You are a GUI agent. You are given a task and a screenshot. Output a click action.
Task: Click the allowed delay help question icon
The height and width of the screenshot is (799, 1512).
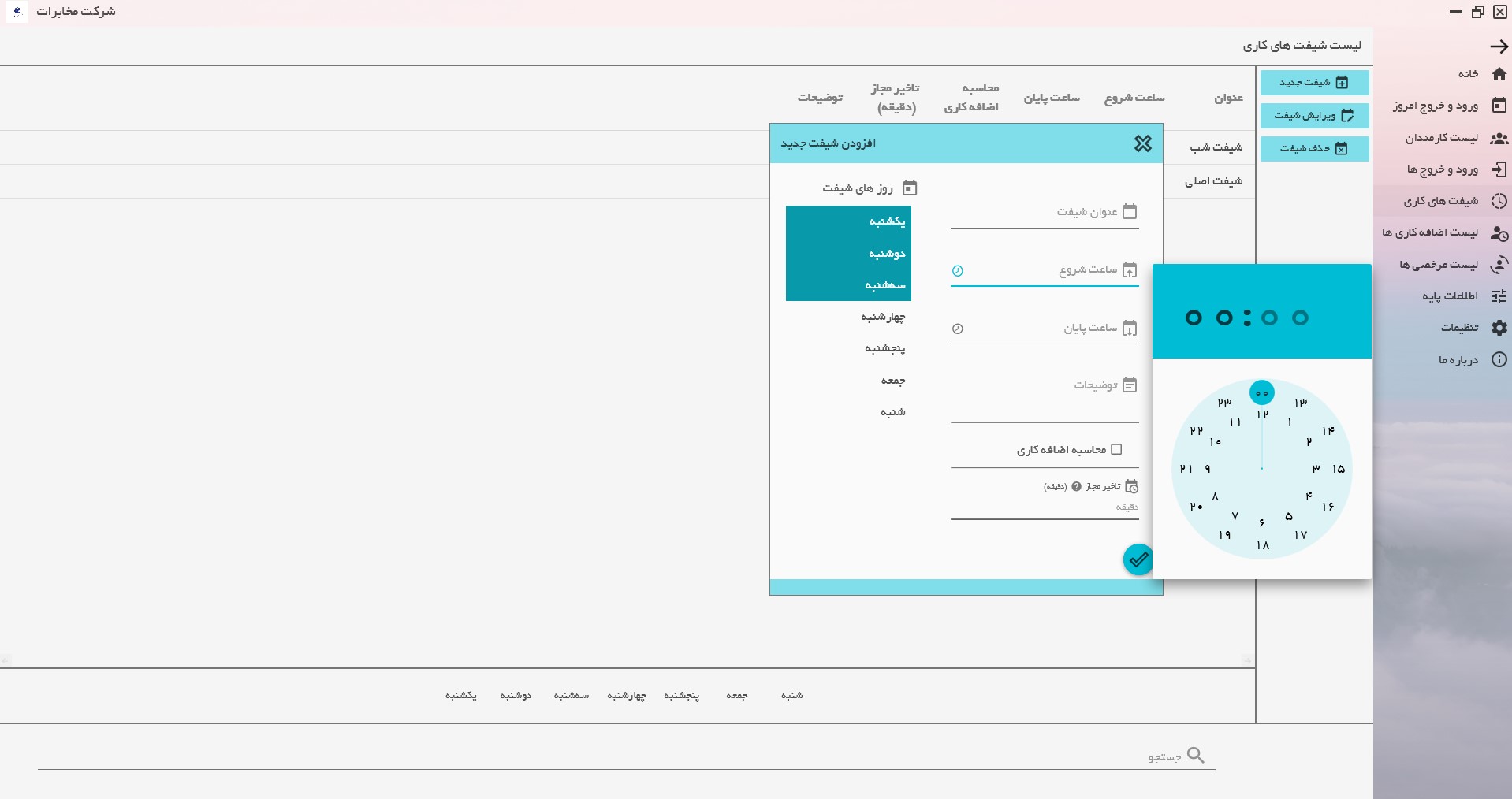(1076, 487)
